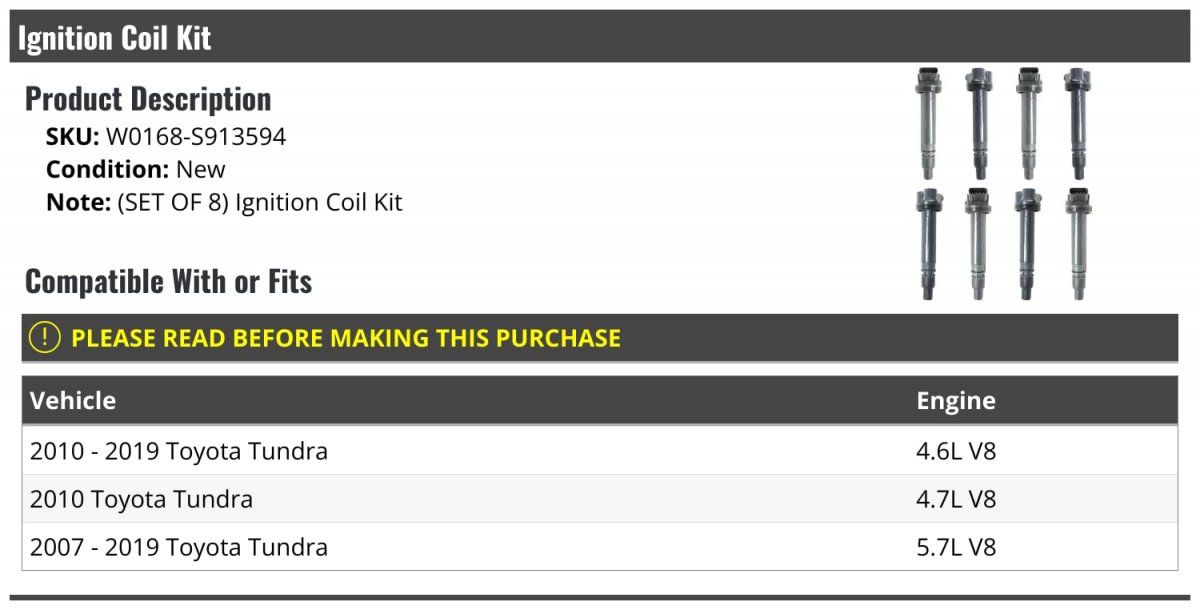1200x610 pixels.
Task: Click the top-left ignition coil in image
Action: (x=927, y=122)
